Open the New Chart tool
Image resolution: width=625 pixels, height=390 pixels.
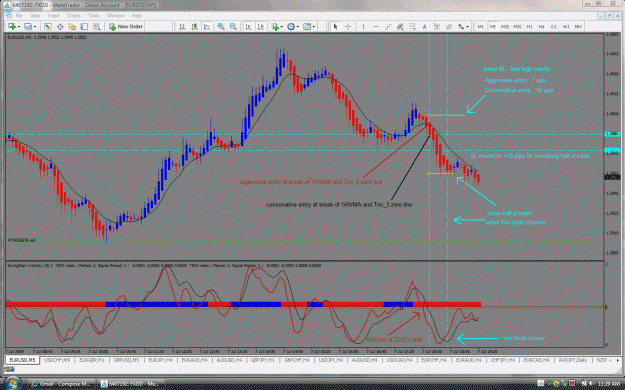click(12, 27)
